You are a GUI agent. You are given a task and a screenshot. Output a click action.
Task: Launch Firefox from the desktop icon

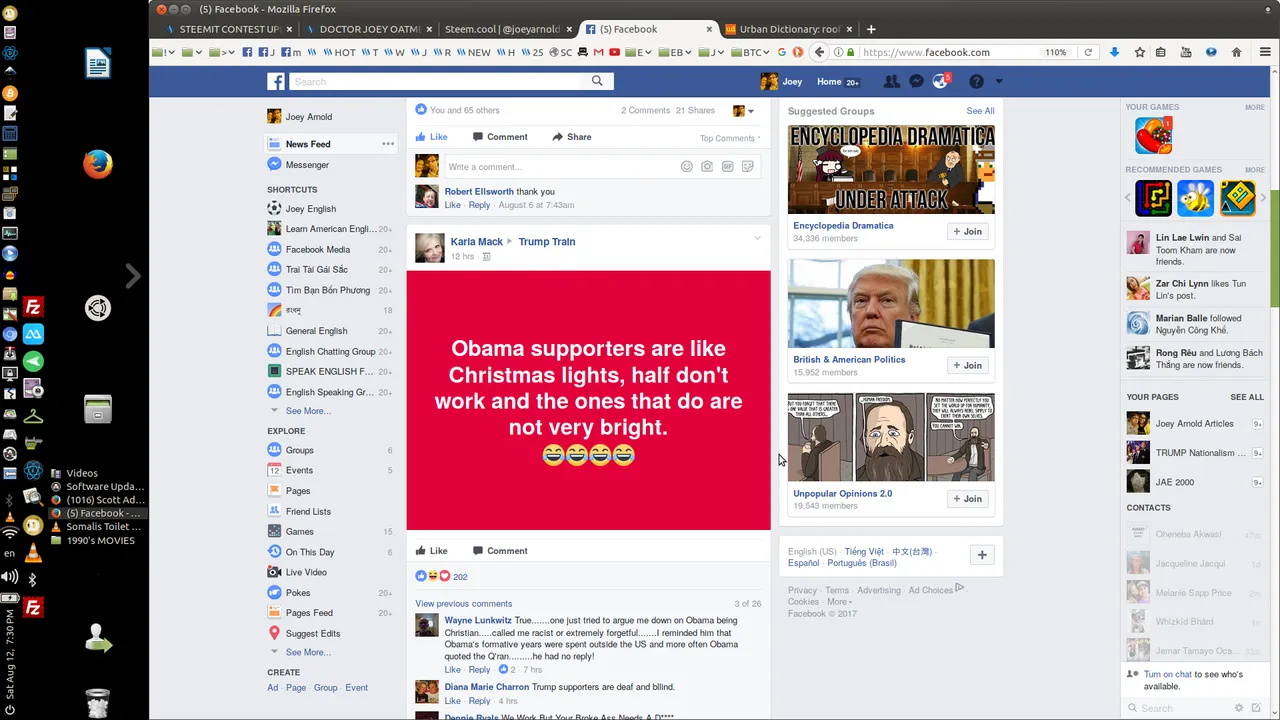pyautogui.click(x=97, y=164)
